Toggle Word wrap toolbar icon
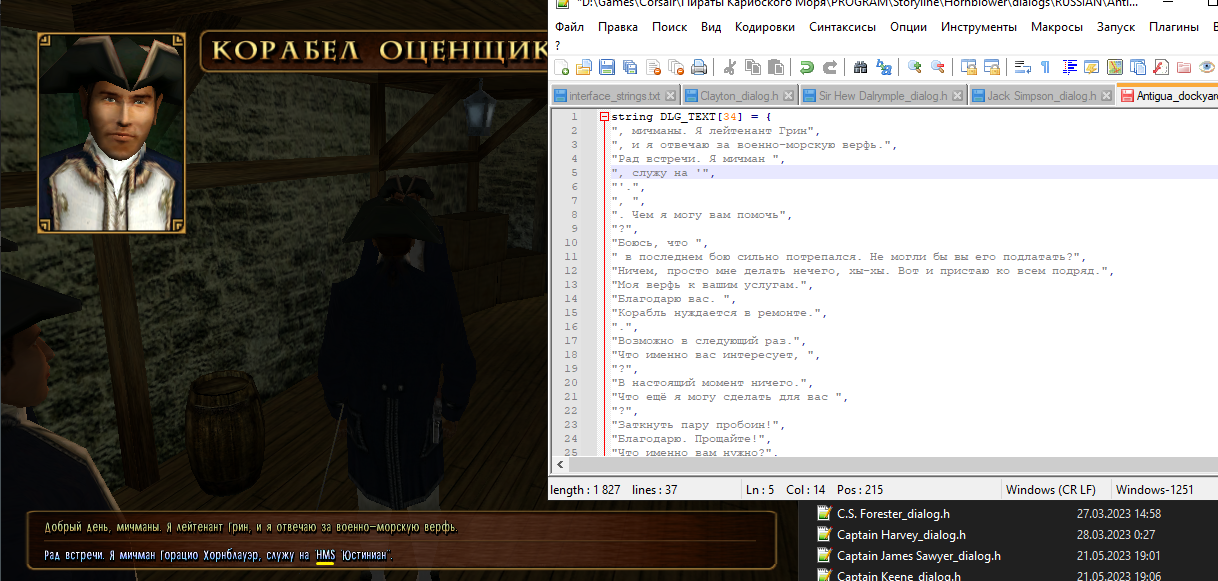Screen dimensions: 1218x581 tap(1022, 68)
